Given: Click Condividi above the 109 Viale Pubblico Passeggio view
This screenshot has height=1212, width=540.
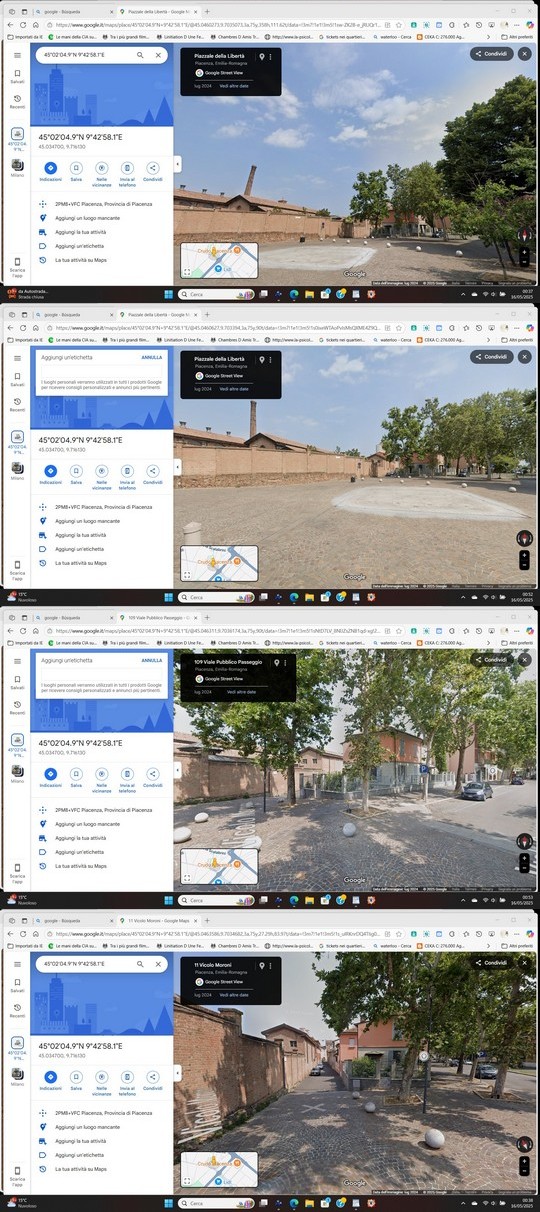Looking at the screenshot, I should (492, 660).
